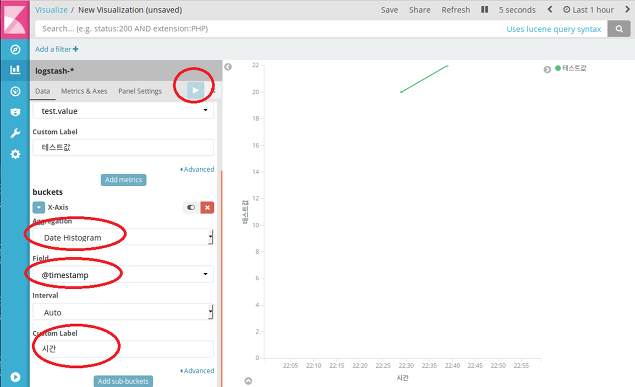Open Dashboard via gauge sidebar icon
Screen dimensions: 635x387
15,91
